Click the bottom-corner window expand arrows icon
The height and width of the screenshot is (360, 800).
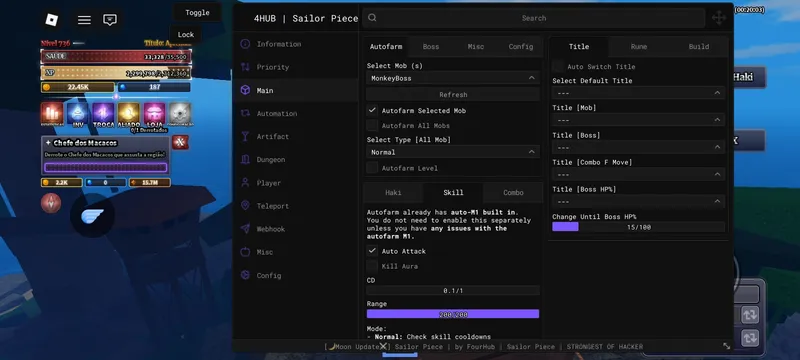pos(727,346)
